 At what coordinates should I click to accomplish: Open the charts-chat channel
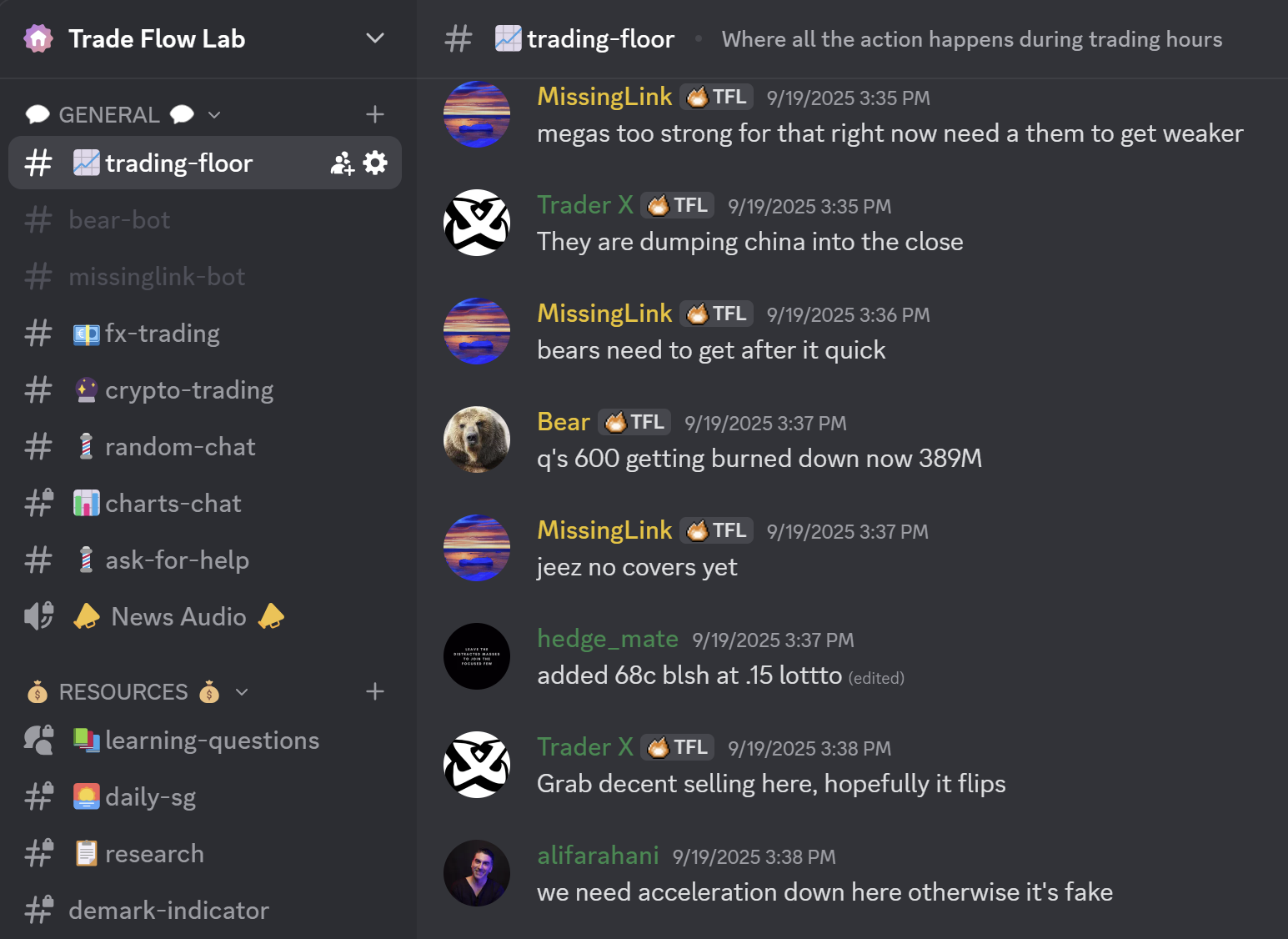click(173, 504)
